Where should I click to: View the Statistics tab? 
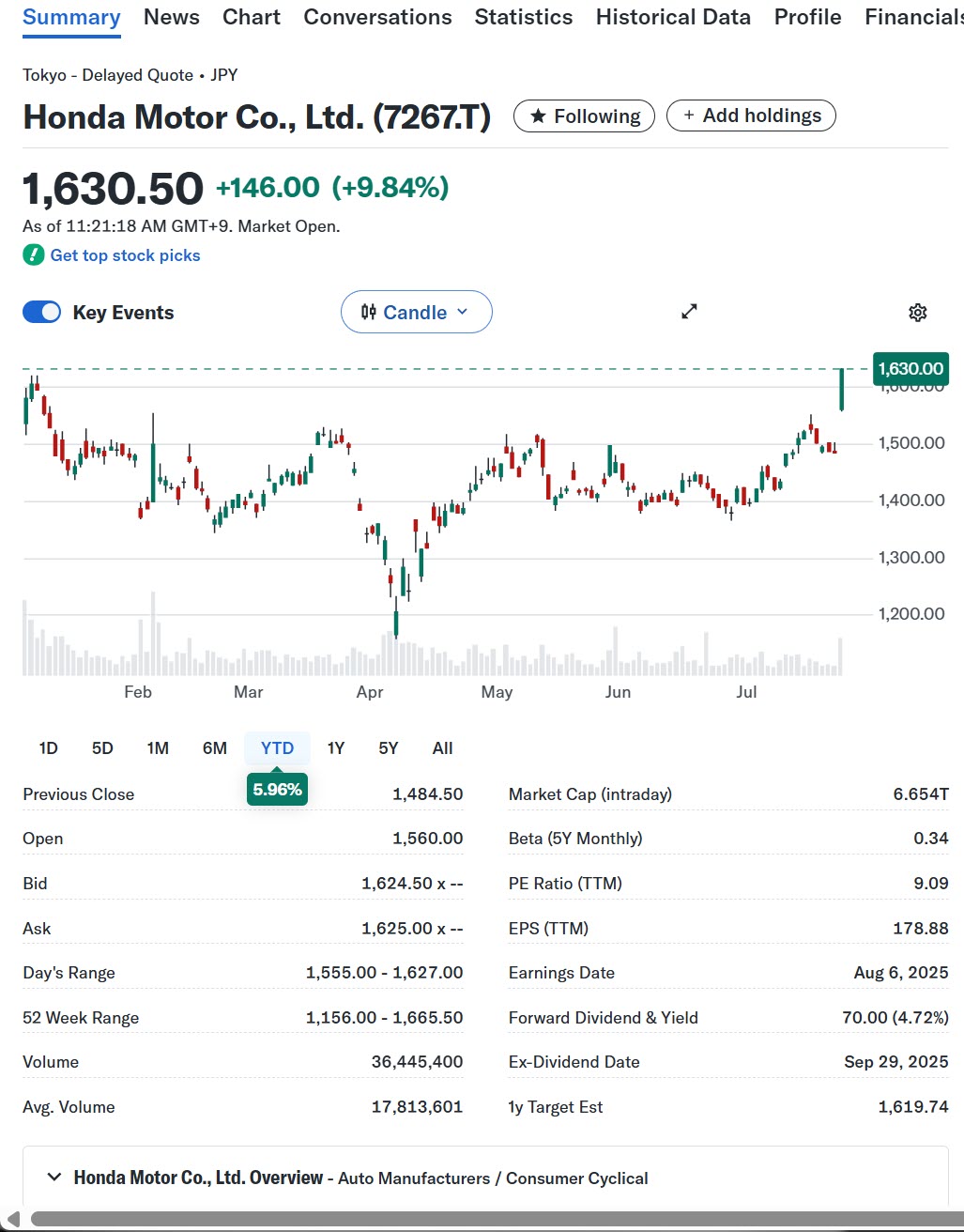pos(524,17)
